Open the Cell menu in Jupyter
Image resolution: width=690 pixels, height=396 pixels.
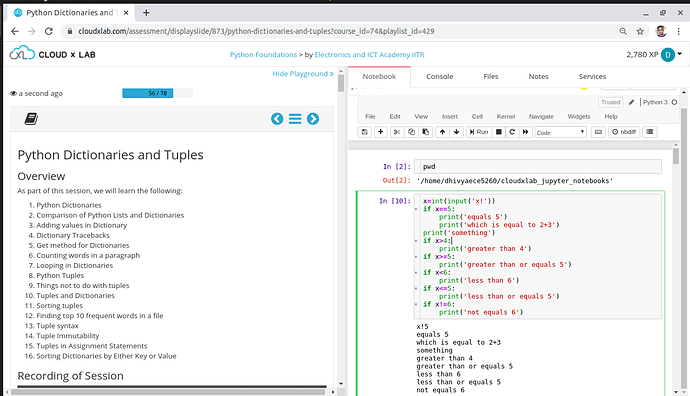(x=477, y=117)
